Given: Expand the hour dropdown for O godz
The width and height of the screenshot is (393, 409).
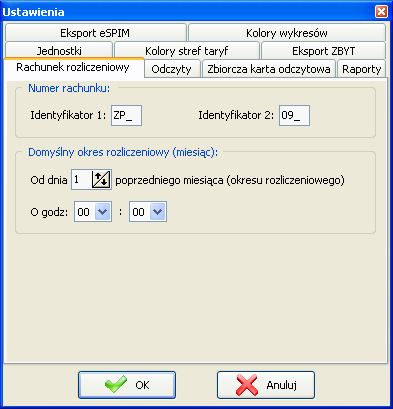Looking at the screenshot, I should (x=103, y=212).
